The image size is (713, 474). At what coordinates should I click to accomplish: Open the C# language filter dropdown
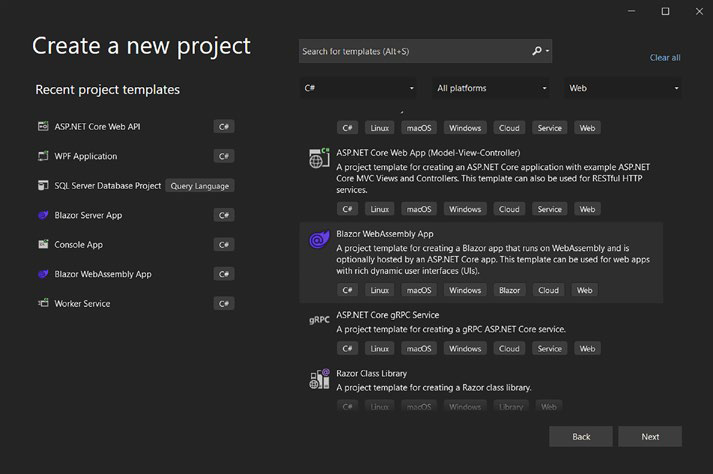(358, 88)
